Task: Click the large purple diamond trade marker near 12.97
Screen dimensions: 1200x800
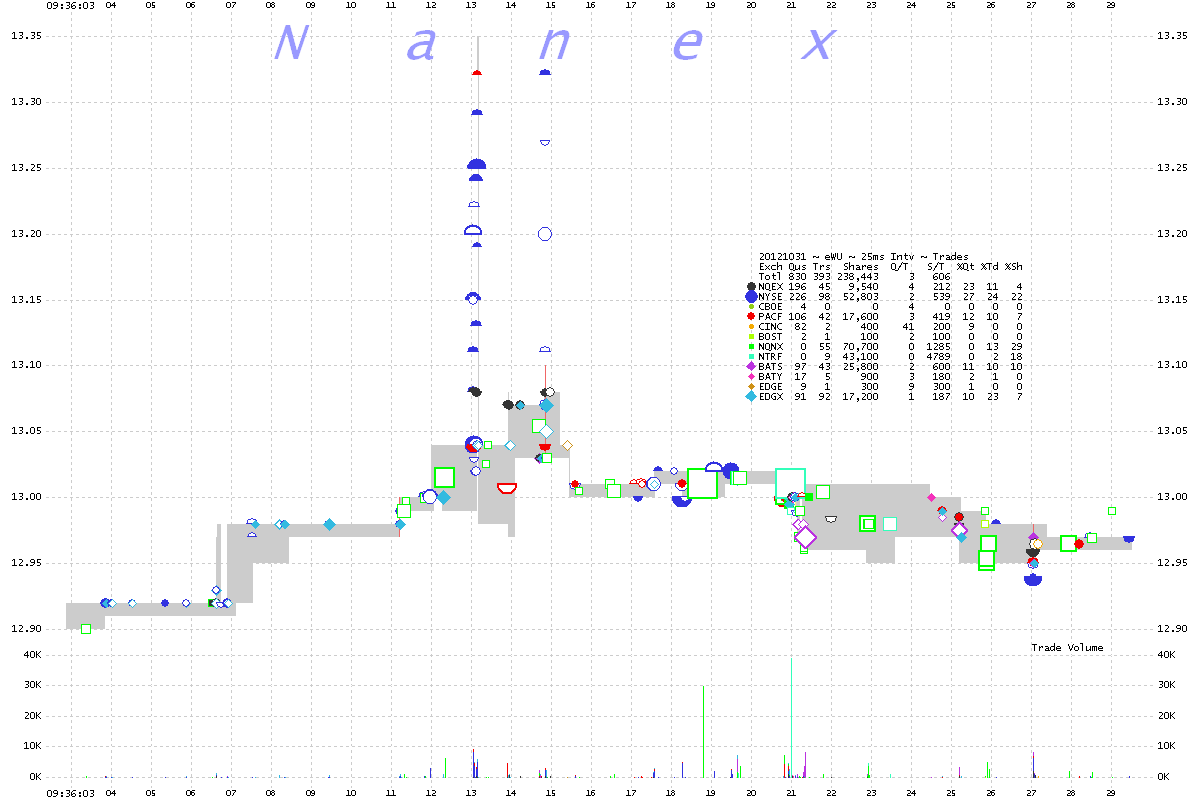Action: click(x=806, y=538)
